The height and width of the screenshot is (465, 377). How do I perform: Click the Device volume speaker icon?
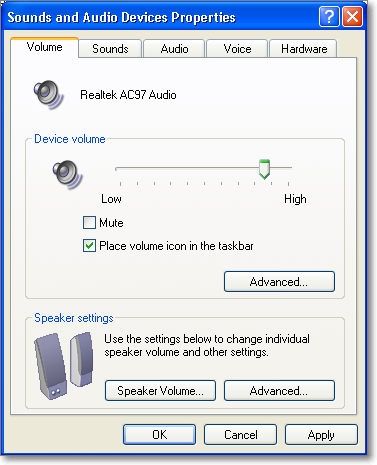67,175
